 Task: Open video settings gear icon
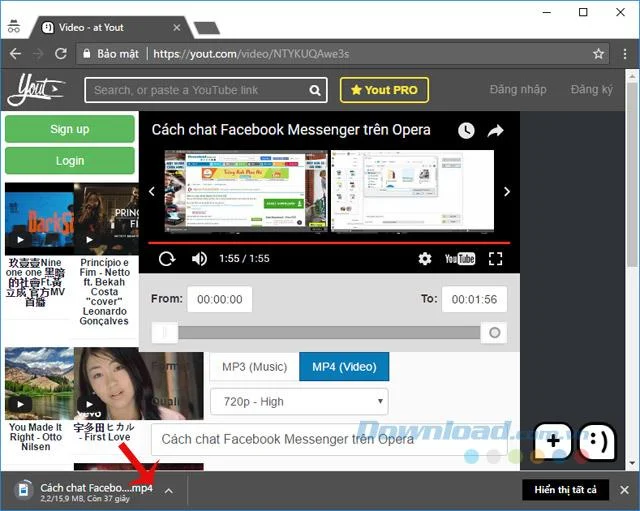425,258
